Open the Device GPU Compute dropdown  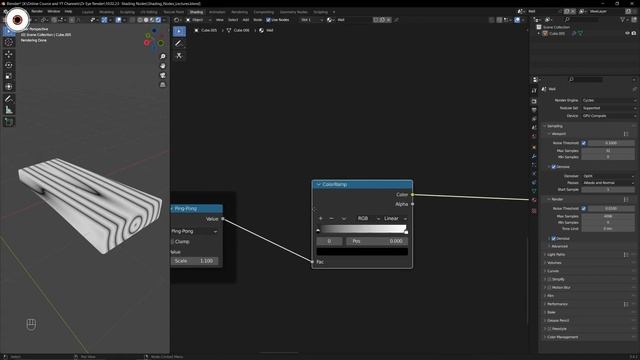[x=608, y=116]
